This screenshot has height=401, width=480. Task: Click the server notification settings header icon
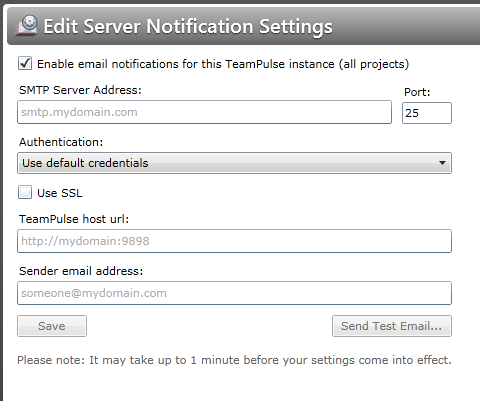(x=26, y=25)
